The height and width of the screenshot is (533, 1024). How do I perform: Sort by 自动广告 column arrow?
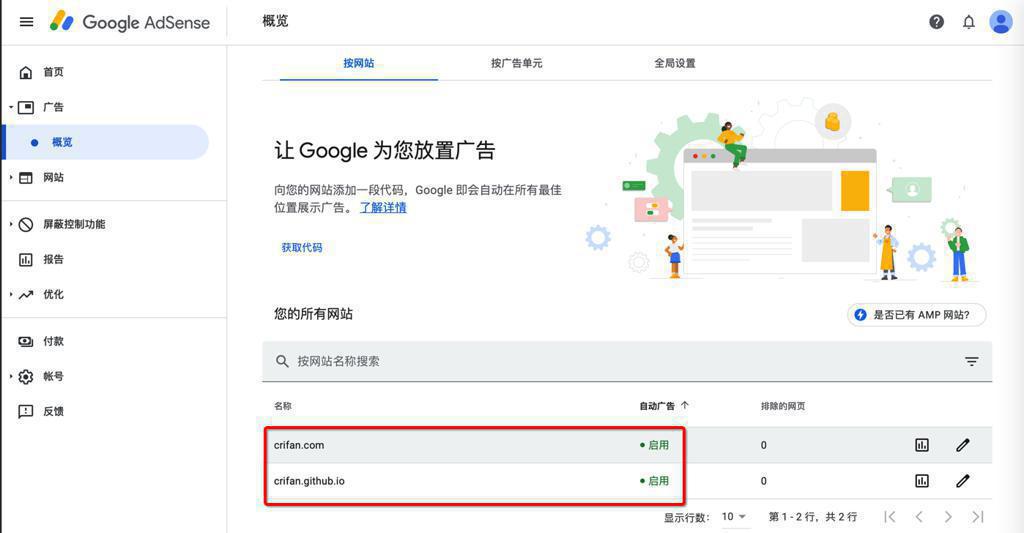pyautogui.click(x=684, y=406)
